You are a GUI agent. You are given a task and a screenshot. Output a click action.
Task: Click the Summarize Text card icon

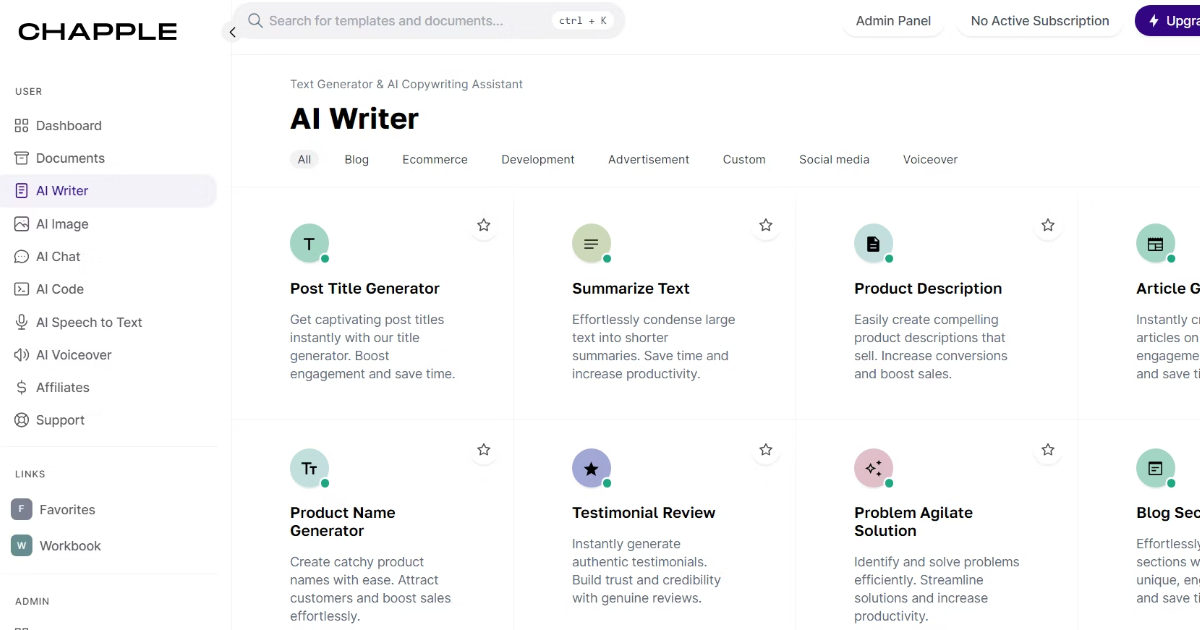pyautogui.click(x=591, y=244)
